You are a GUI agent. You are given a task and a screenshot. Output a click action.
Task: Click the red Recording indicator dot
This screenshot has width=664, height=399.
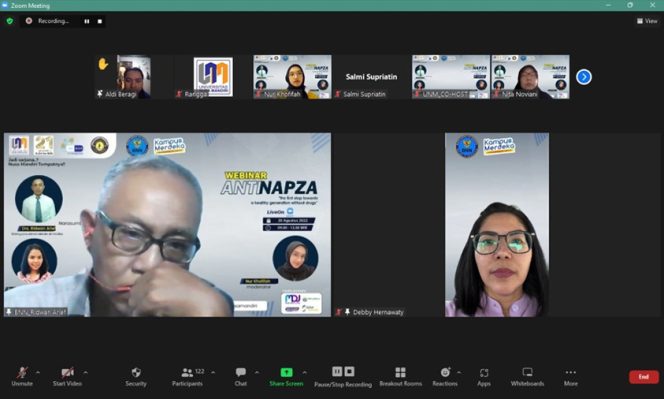click(x=29, y=21)
